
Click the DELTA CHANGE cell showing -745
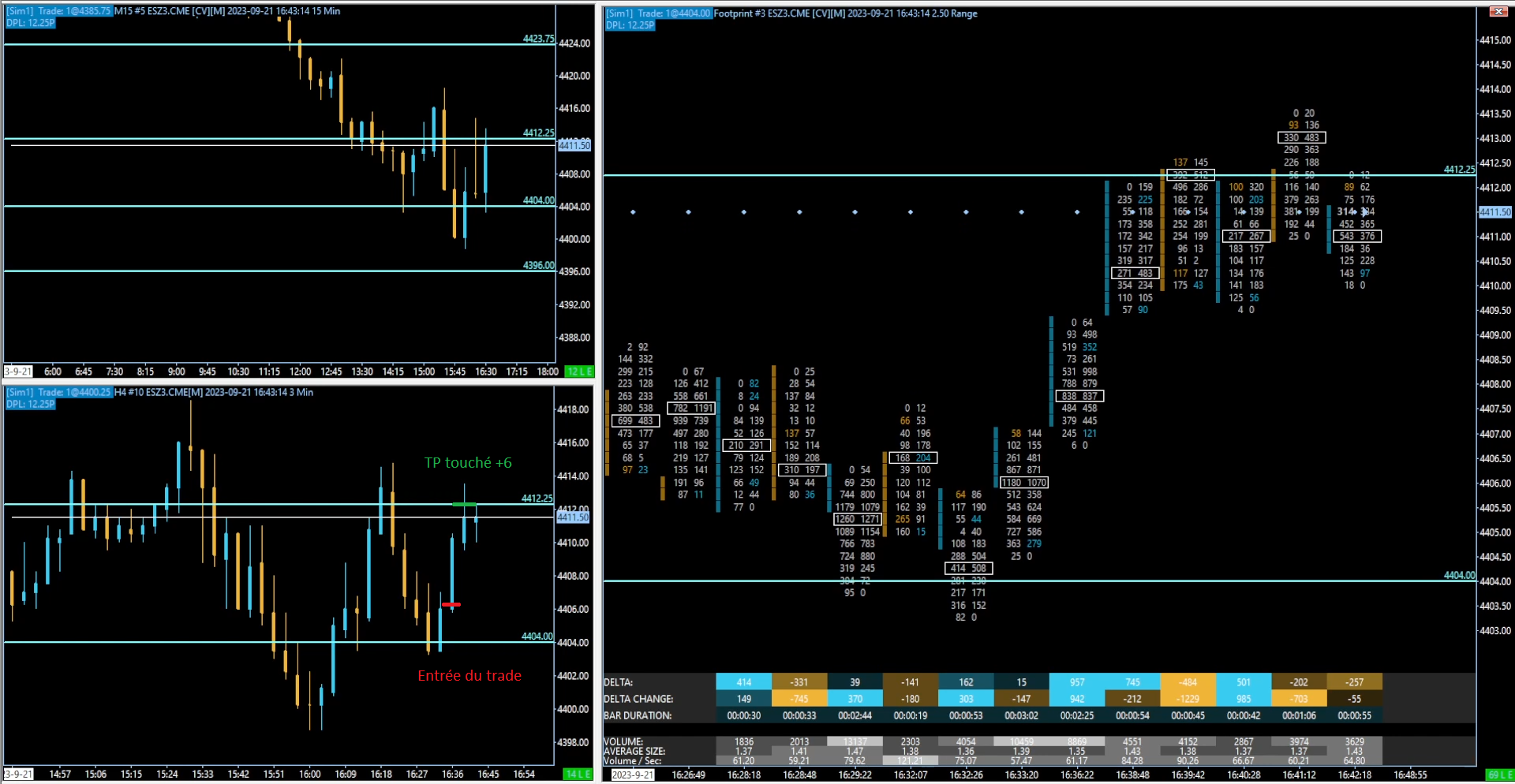coord(799,699)
